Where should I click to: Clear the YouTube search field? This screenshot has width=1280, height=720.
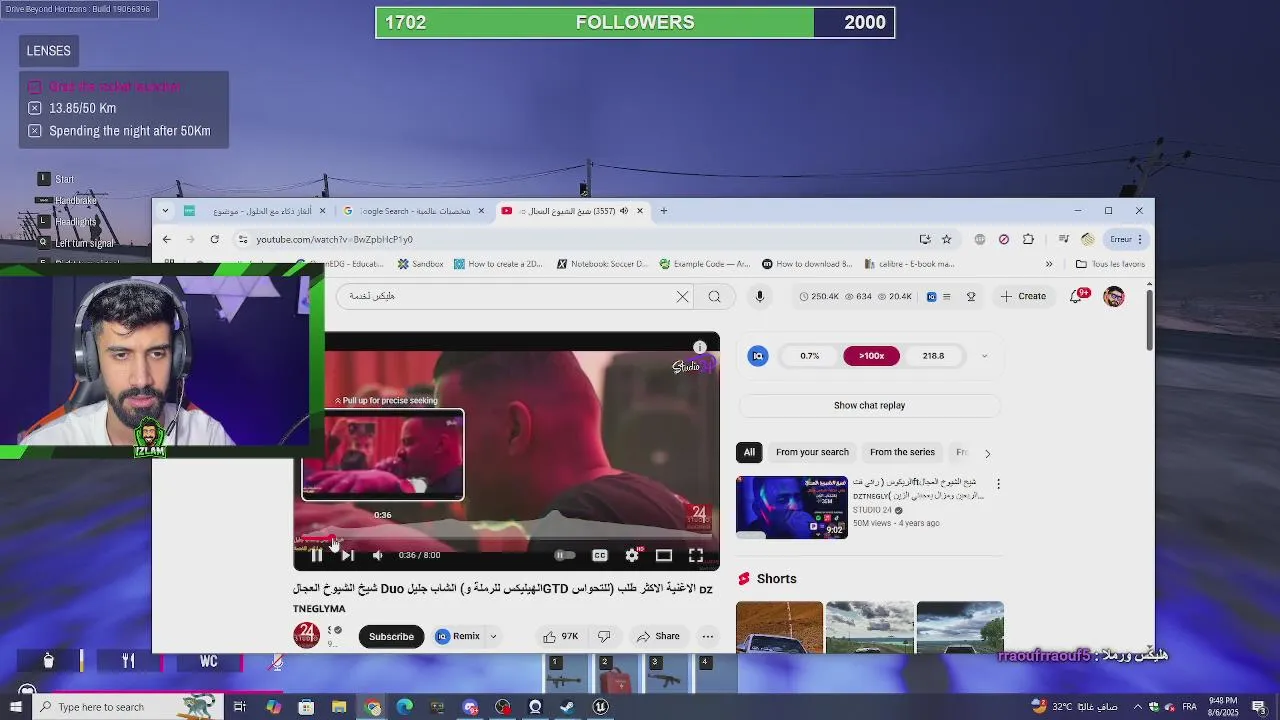click(683, 296)
